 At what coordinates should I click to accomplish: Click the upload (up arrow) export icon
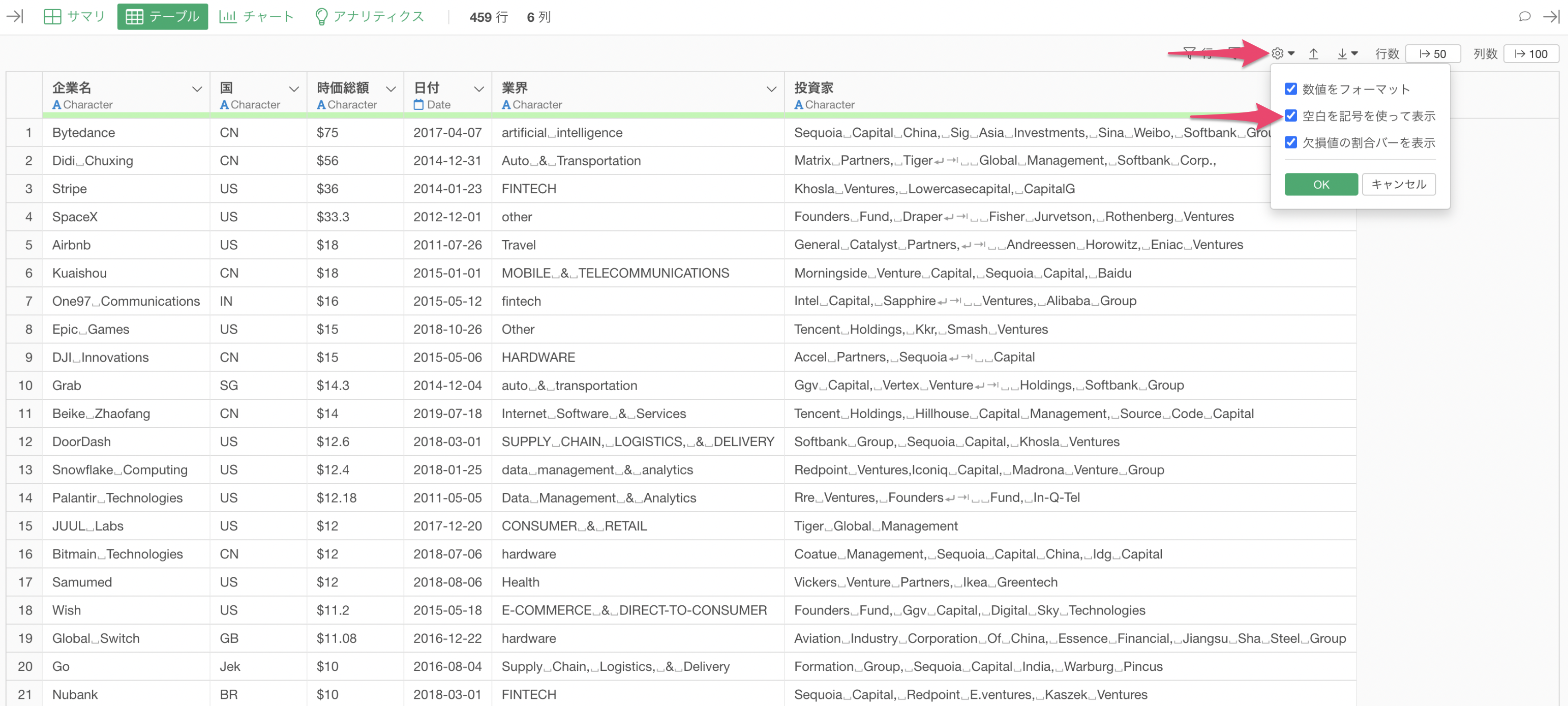pos(1314,53)
